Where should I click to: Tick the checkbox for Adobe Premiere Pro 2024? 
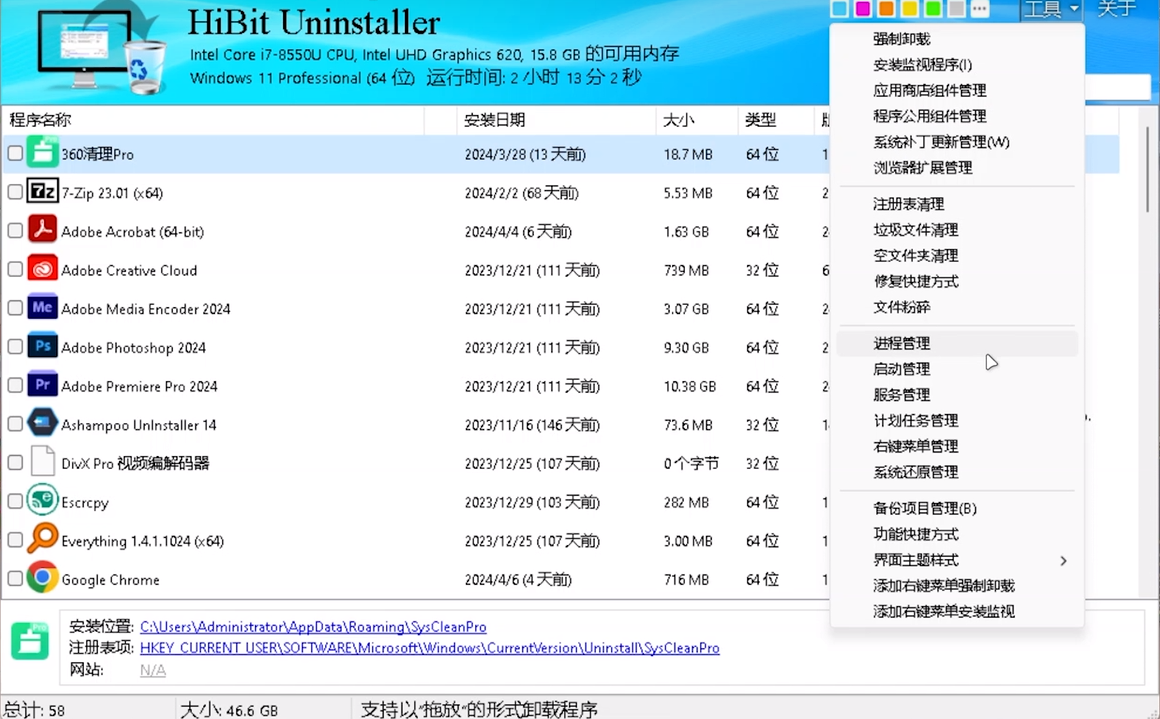coord(15,385)
